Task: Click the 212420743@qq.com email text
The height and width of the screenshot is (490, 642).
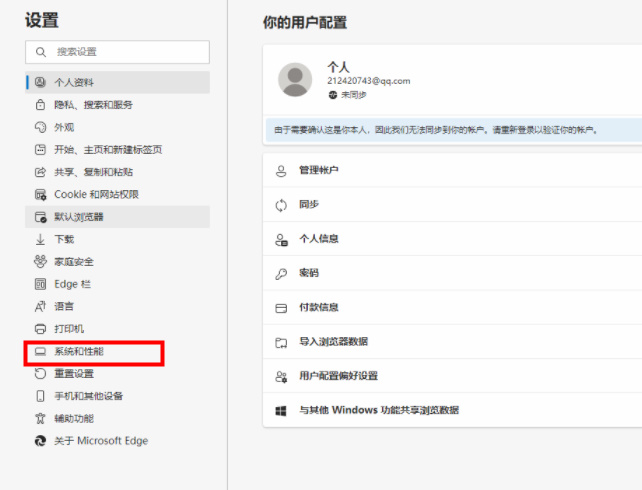Action: (368, 81)
